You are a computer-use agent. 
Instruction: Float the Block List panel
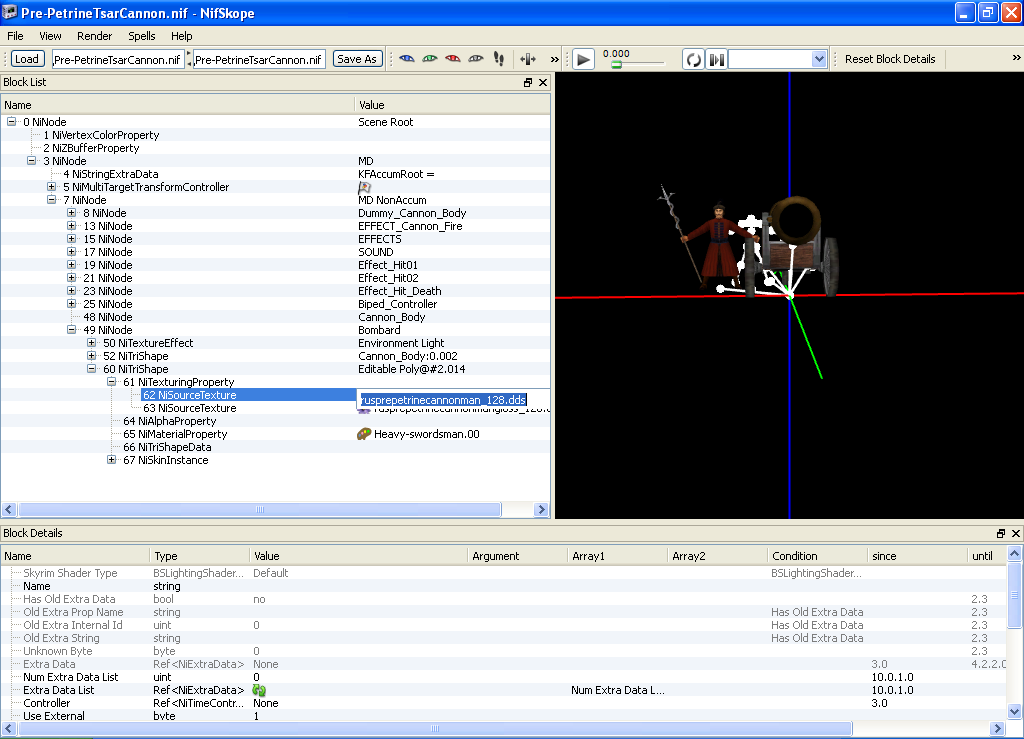[528, 82]
